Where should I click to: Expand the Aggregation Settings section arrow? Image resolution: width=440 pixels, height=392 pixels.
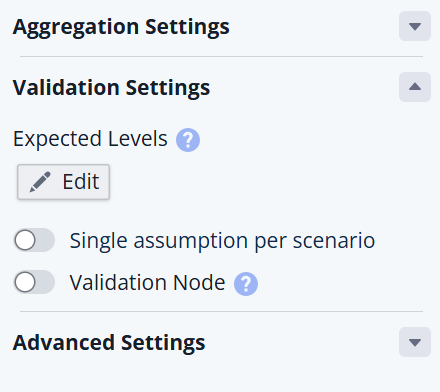(415, 26)
